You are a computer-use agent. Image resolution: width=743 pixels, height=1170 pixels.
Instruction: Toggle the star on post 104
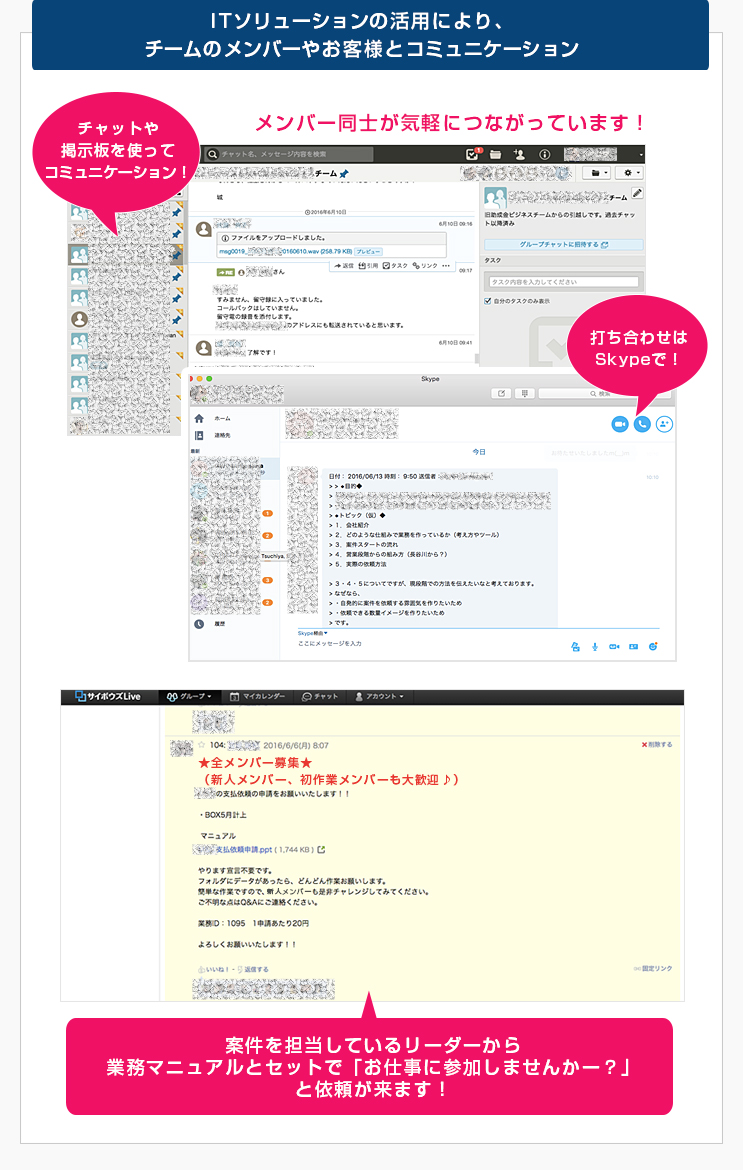(x=201, y=745)
